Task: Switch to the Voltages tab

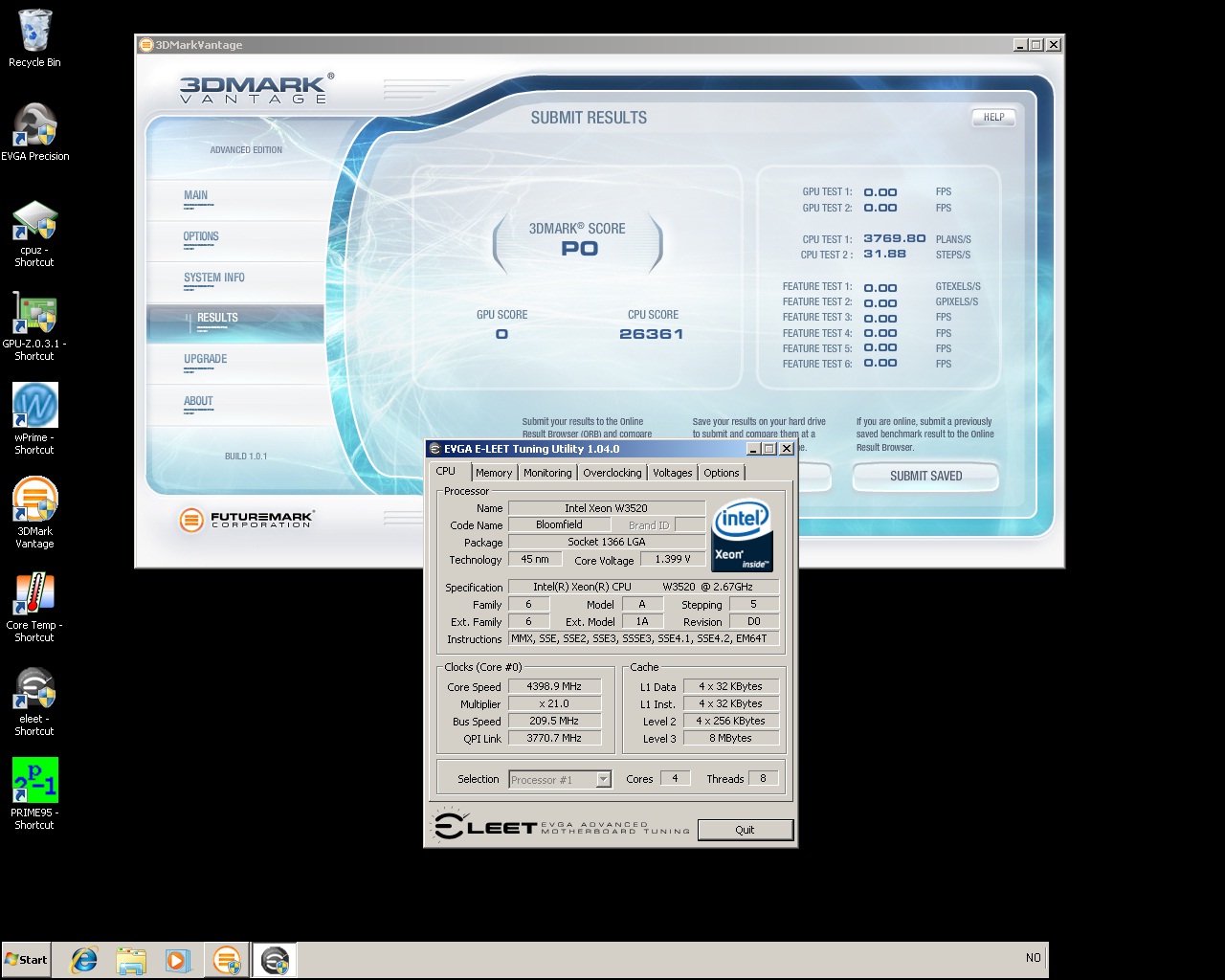Action: 673,473
